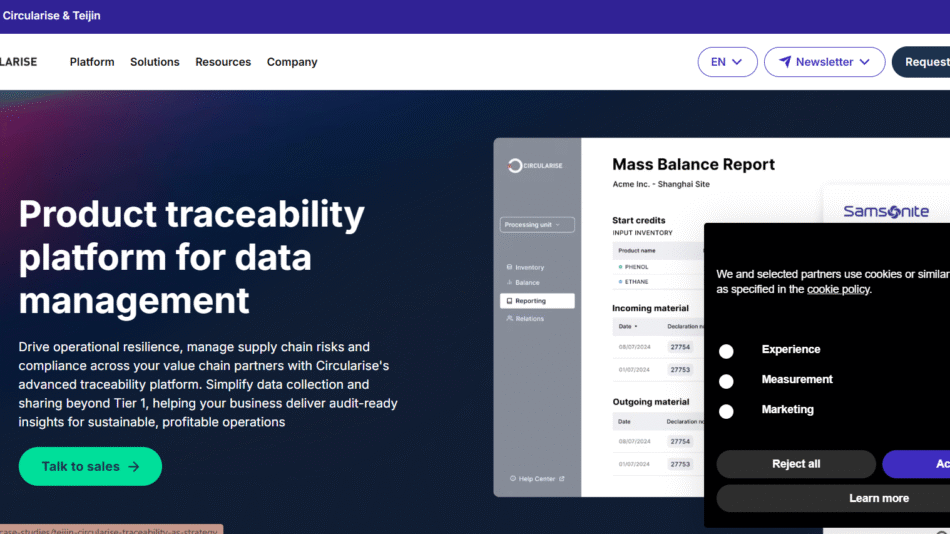Select the Reporting item in the sidebar
Viewport: 950px width, 534px height.
click(x=537, y=301)
